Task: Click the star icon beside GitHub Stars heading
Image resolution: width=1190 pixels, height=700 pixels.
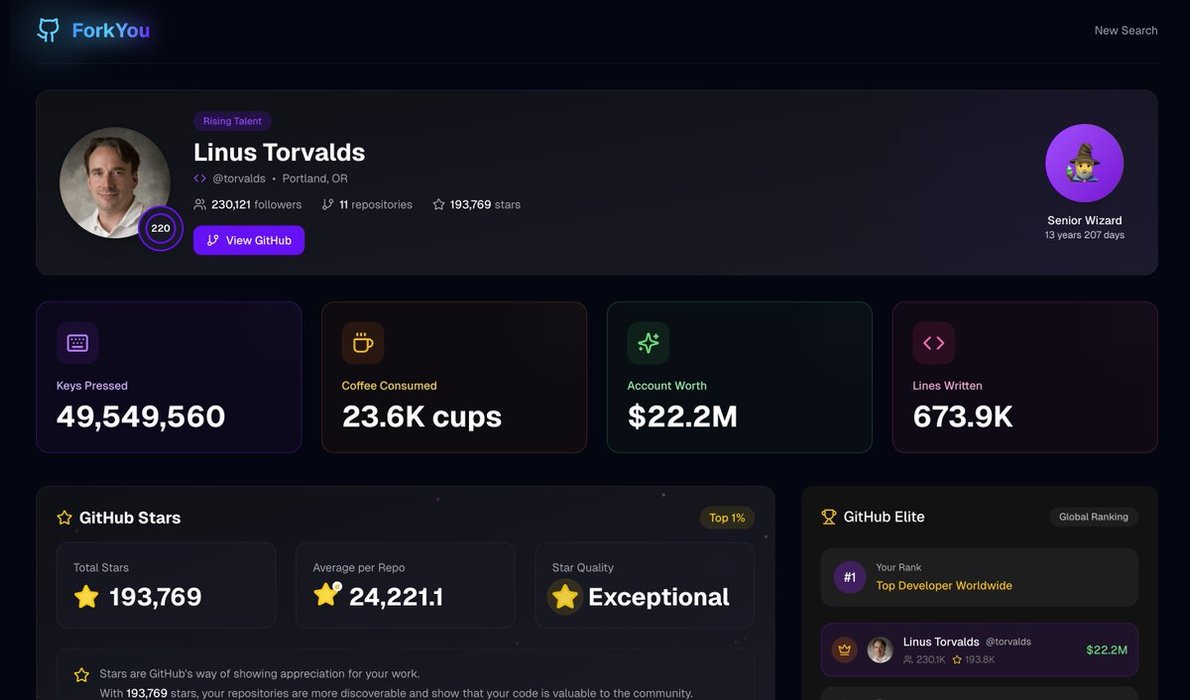Action: coord(65,518)
